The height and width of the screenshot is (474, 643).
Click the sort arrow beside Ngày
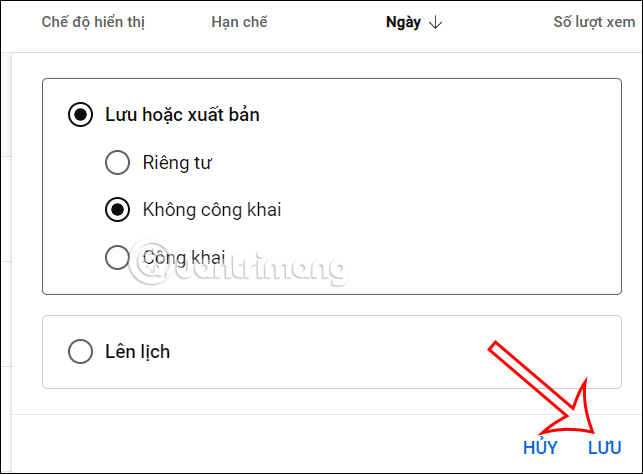435,23
